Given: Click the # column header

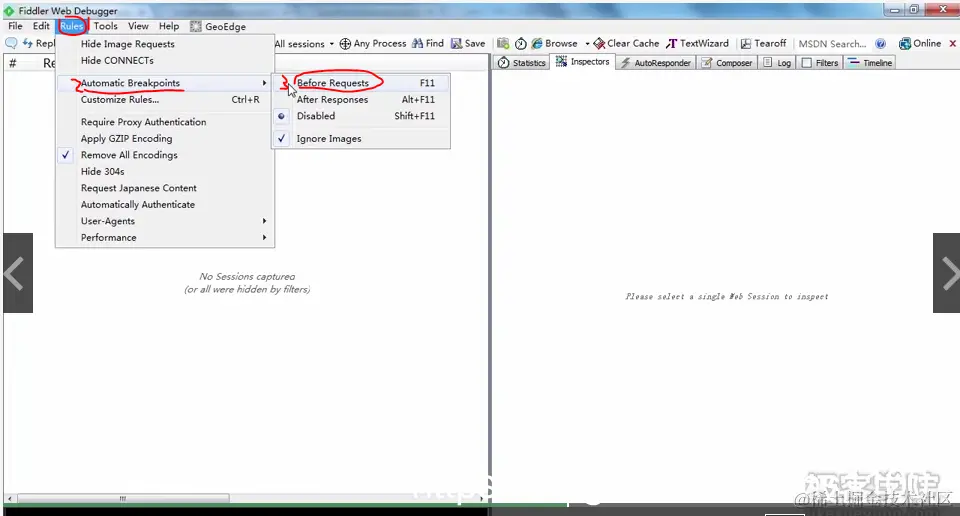Looking at the screenshot, I should click(12, 63).
